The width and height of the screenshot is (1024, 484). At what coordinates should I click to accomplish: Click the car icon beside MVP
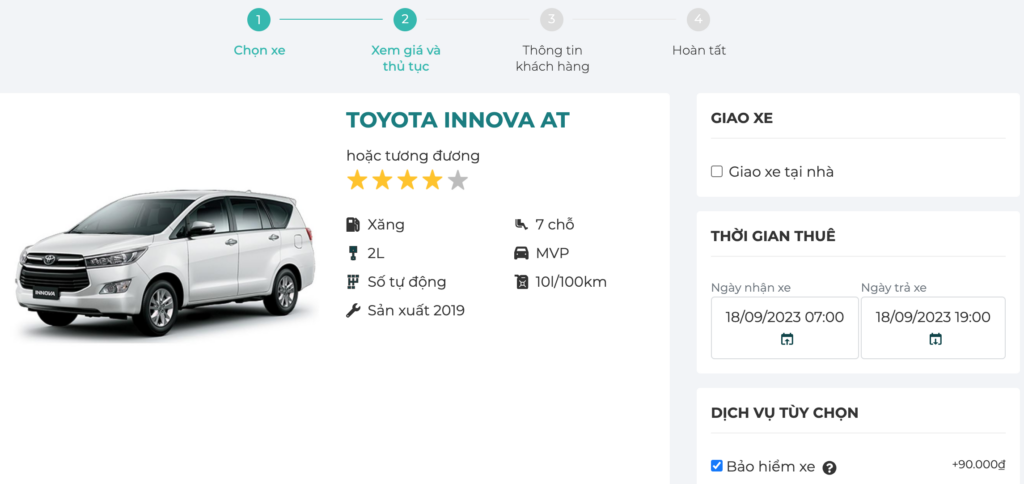point(520,253)
